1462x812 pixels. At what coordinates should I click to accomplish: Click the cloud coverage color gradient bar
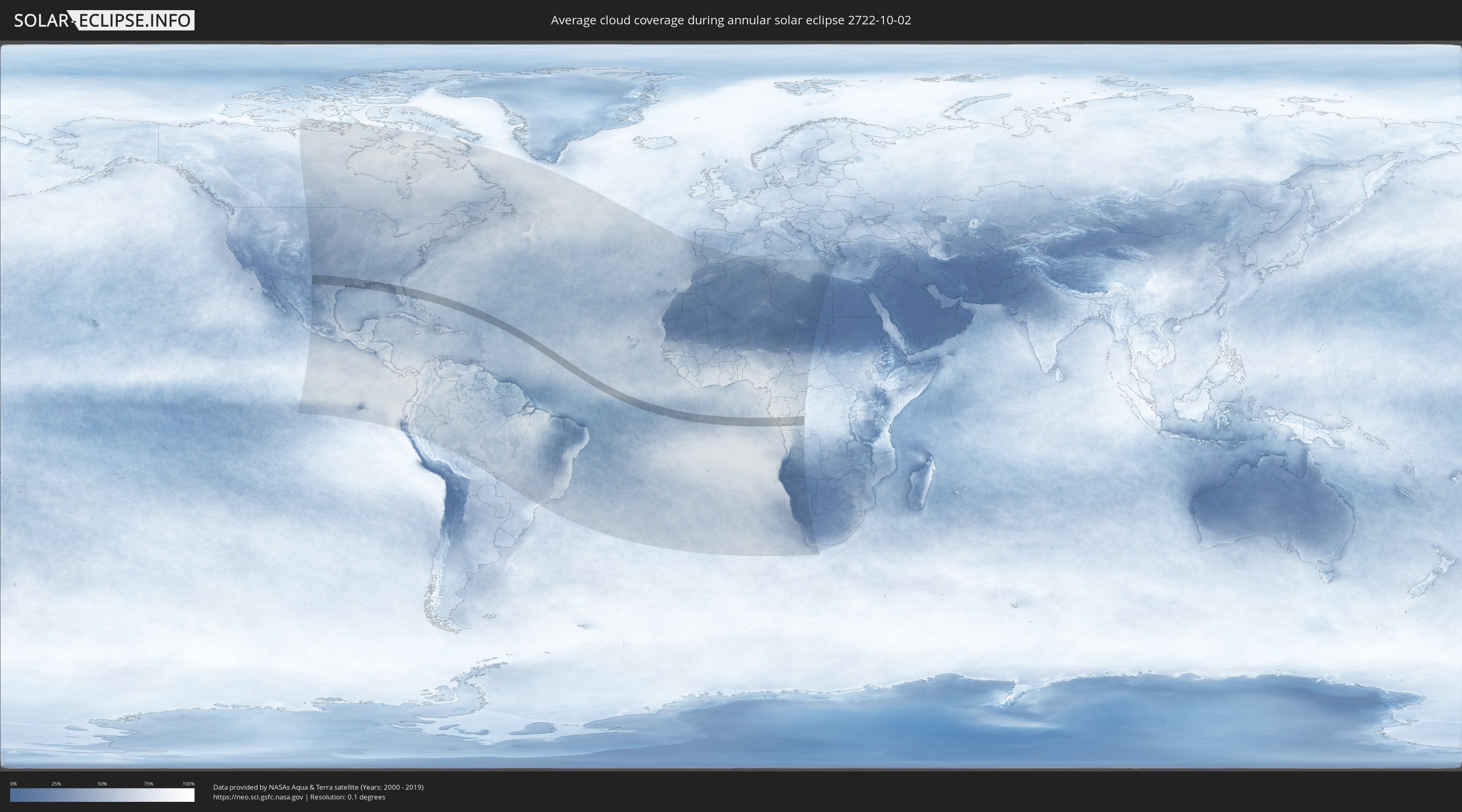pos(102,795)
